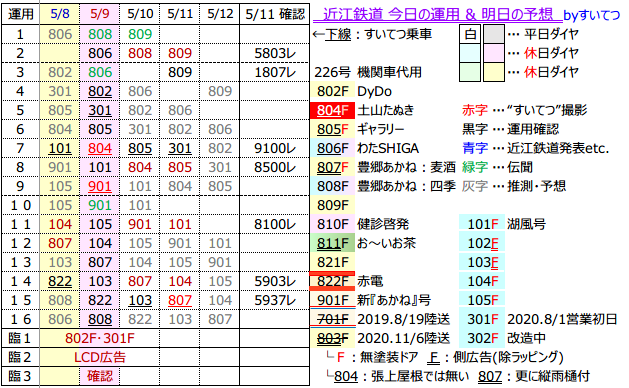Viewport: 629px width, 388px height.
Task: Select the pink 確認 cell in row 臨3
Action: (99, 376)
